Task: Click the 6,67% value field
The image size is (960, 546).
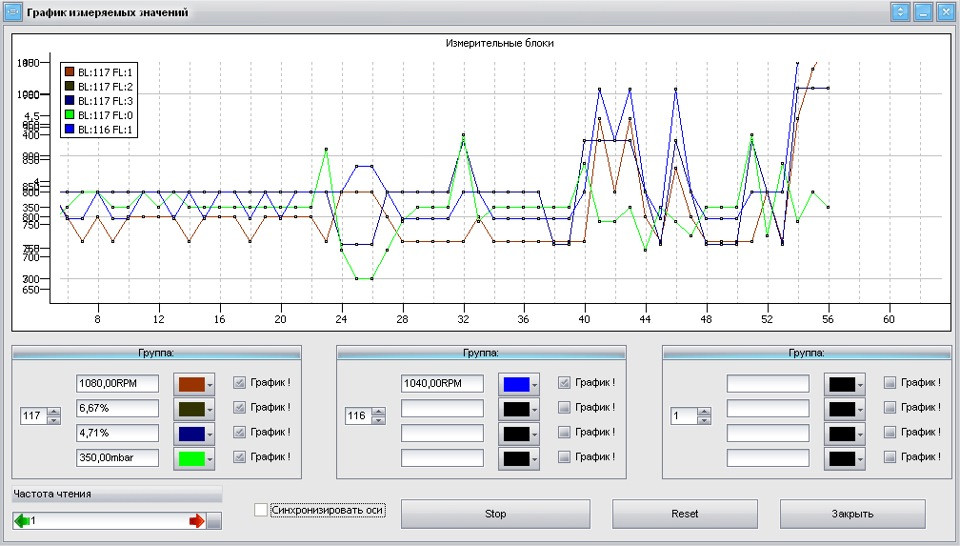Action: point(117,408)
